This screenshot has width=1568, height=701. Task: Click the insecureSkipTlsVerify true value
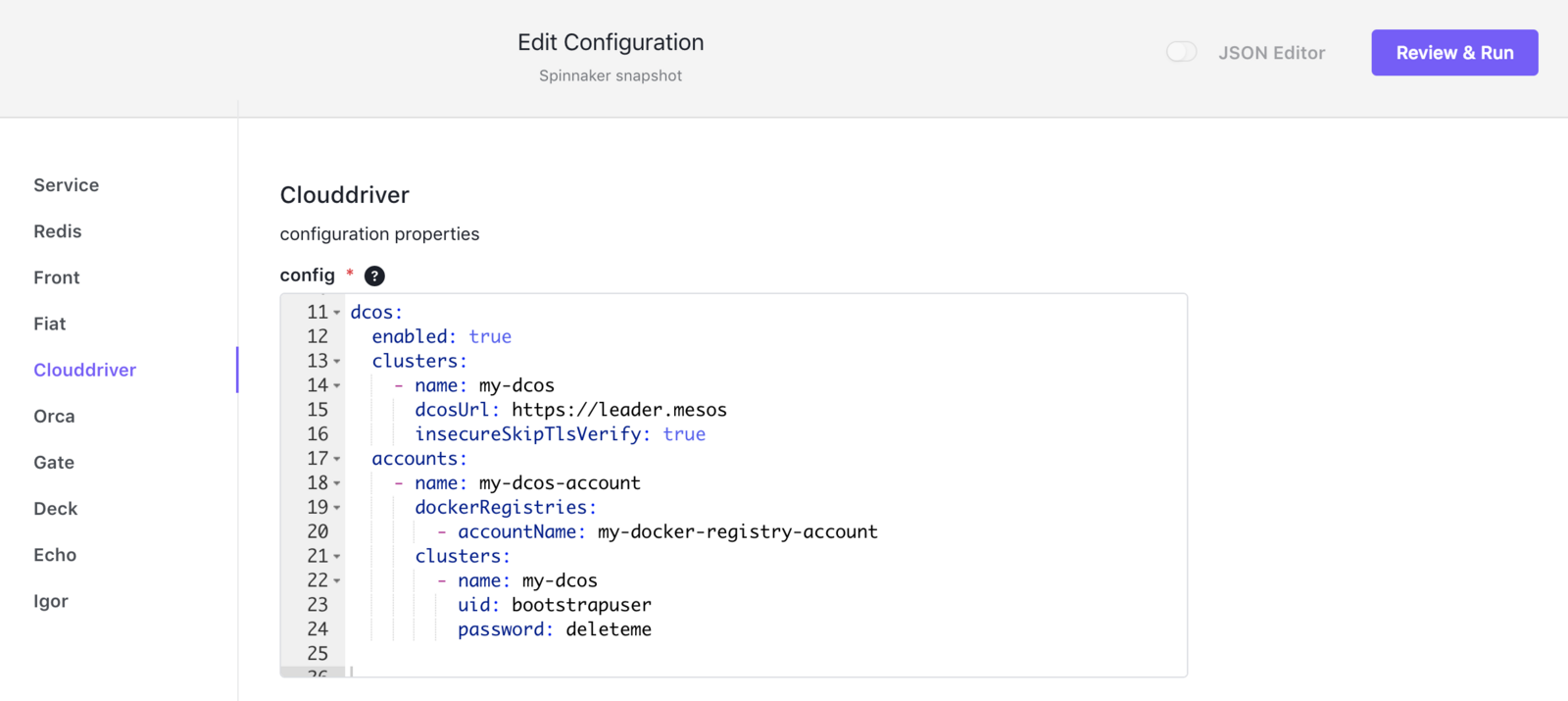pos(684,434)
